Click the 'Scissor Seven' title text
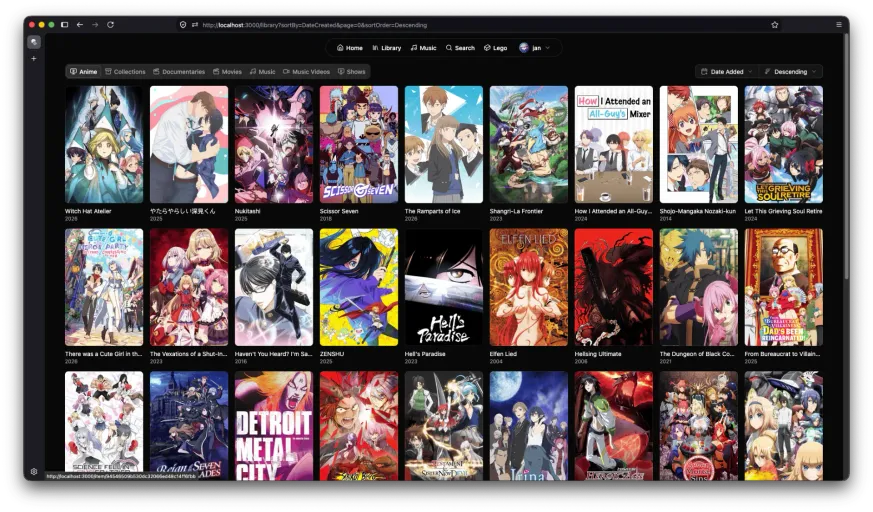This screenshot has width=873, height=512. pos(339,211)
